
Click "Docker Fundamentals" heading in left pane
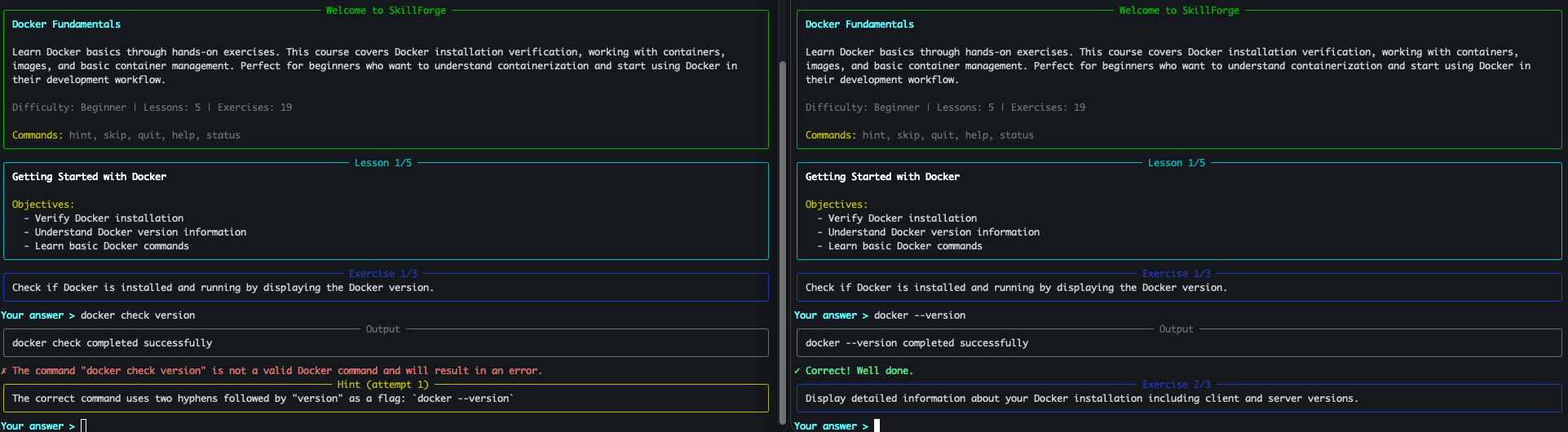[x=66, y=24]
